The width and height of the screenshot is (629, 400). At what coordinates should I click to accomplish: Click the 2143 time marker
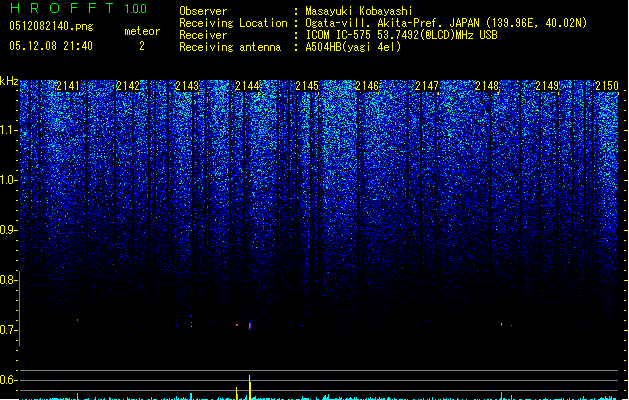point(187,86)
